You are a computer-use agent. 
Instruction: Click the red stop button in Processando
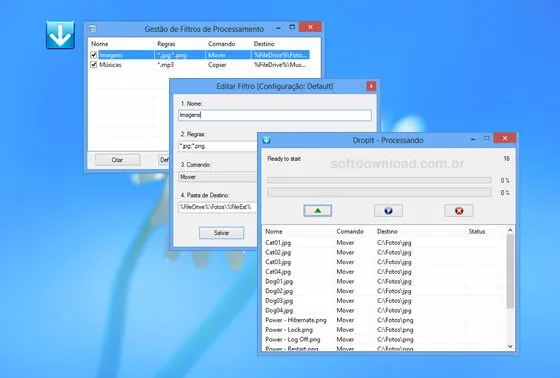(459, 211)
